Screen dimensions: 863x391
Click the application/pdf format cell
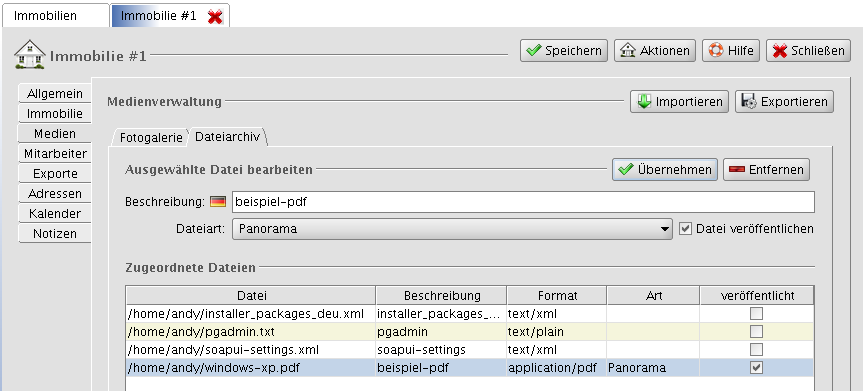[557, 367]
